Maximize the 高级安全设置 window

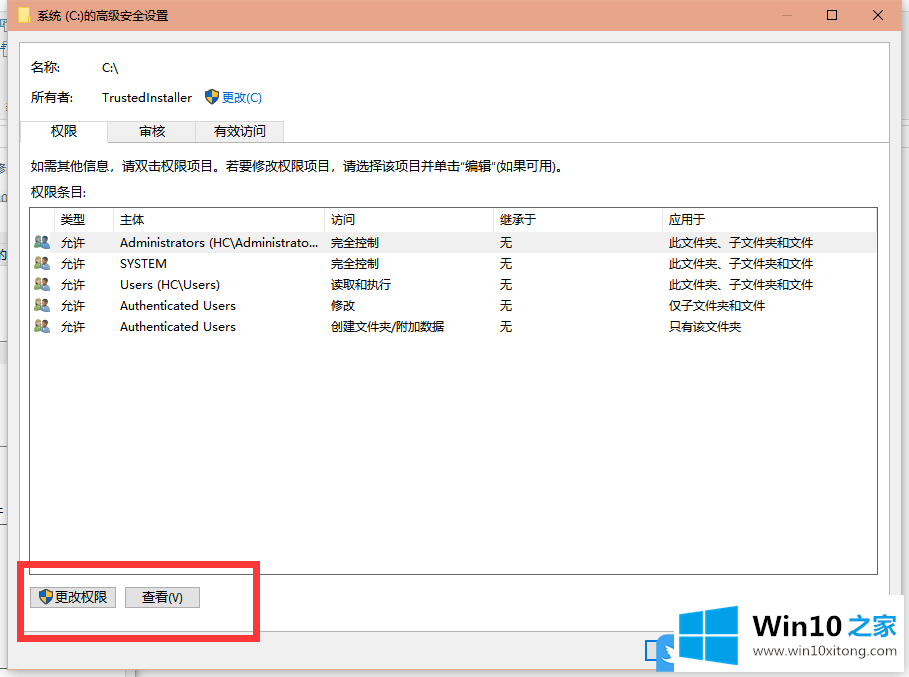tap(832, 15)
